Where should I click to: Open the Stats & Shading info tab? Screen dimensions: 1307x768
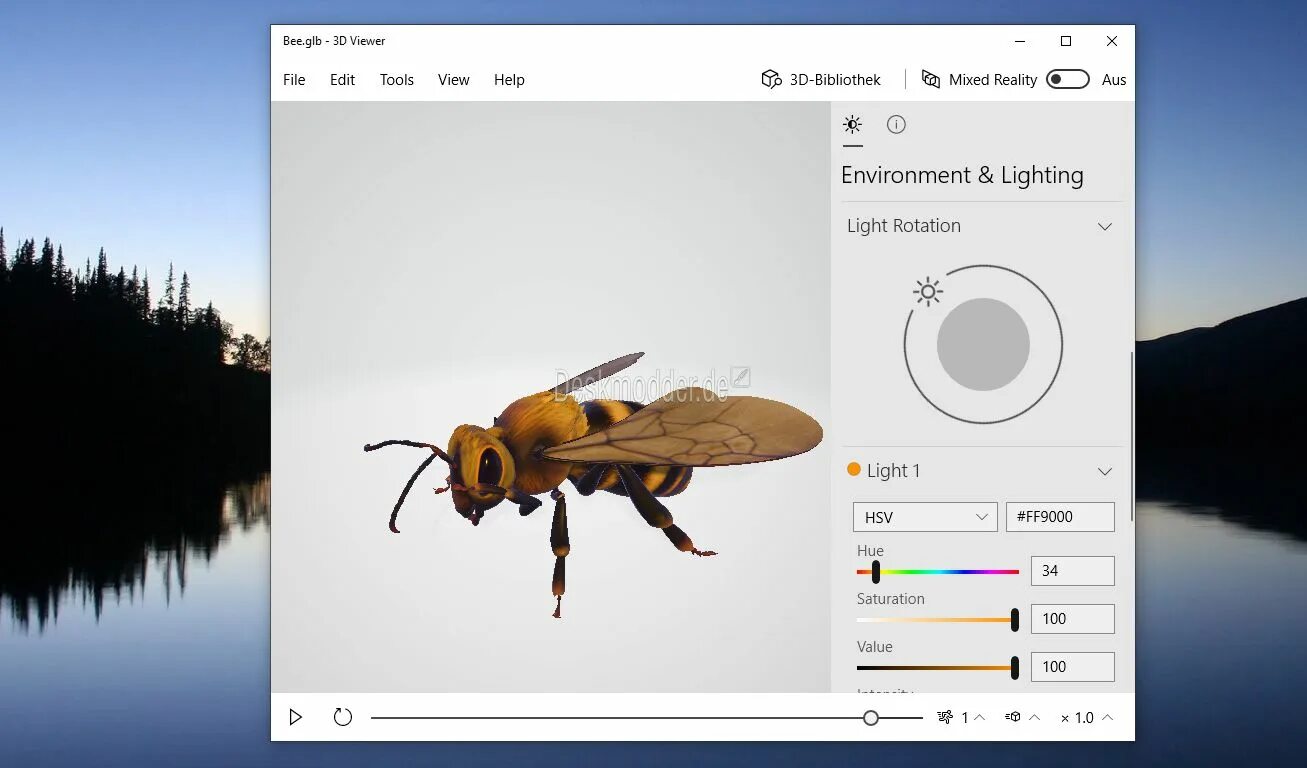(896, 125)
